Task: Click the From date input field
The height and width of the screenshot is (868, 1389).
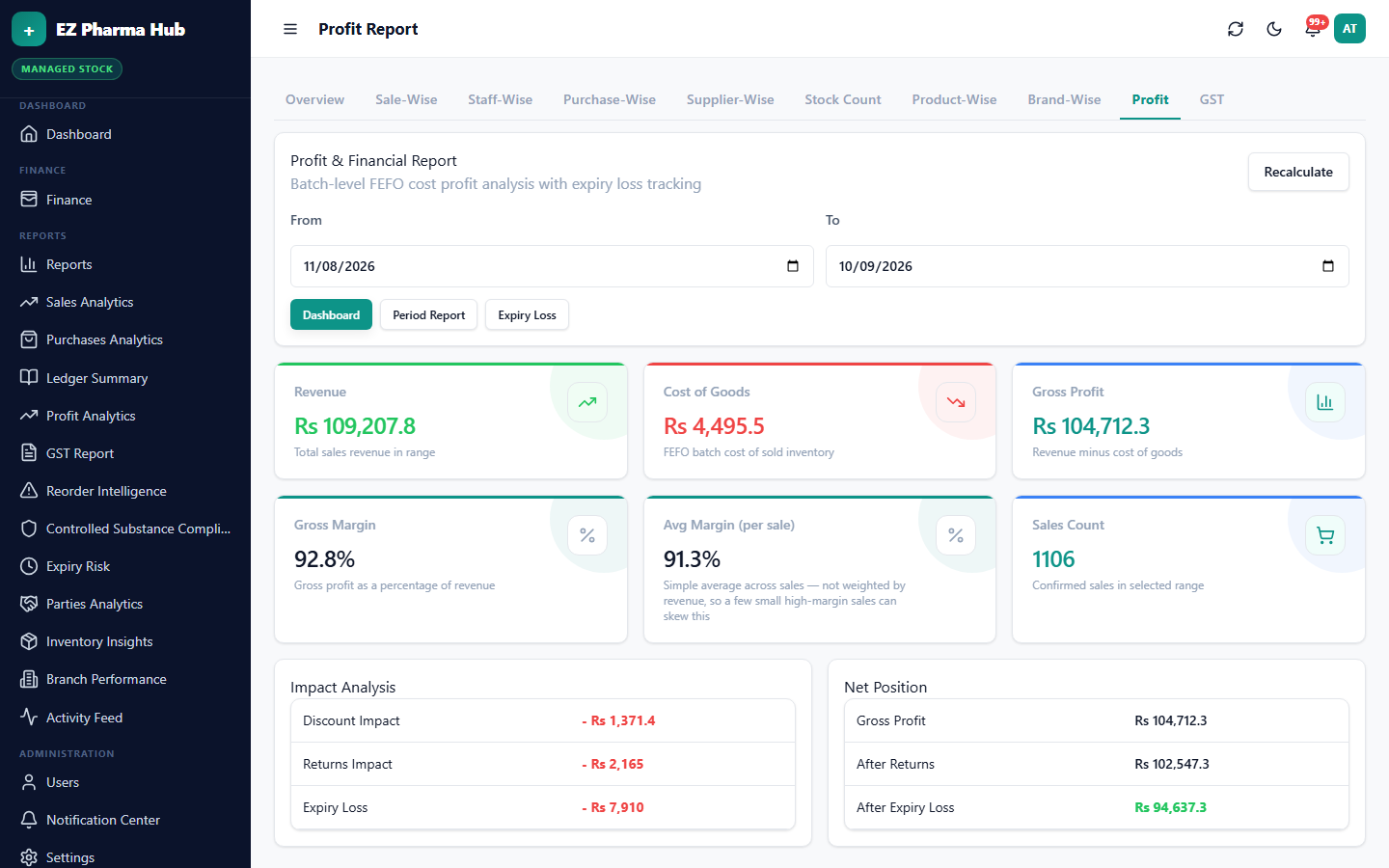Action: [552, 266]
